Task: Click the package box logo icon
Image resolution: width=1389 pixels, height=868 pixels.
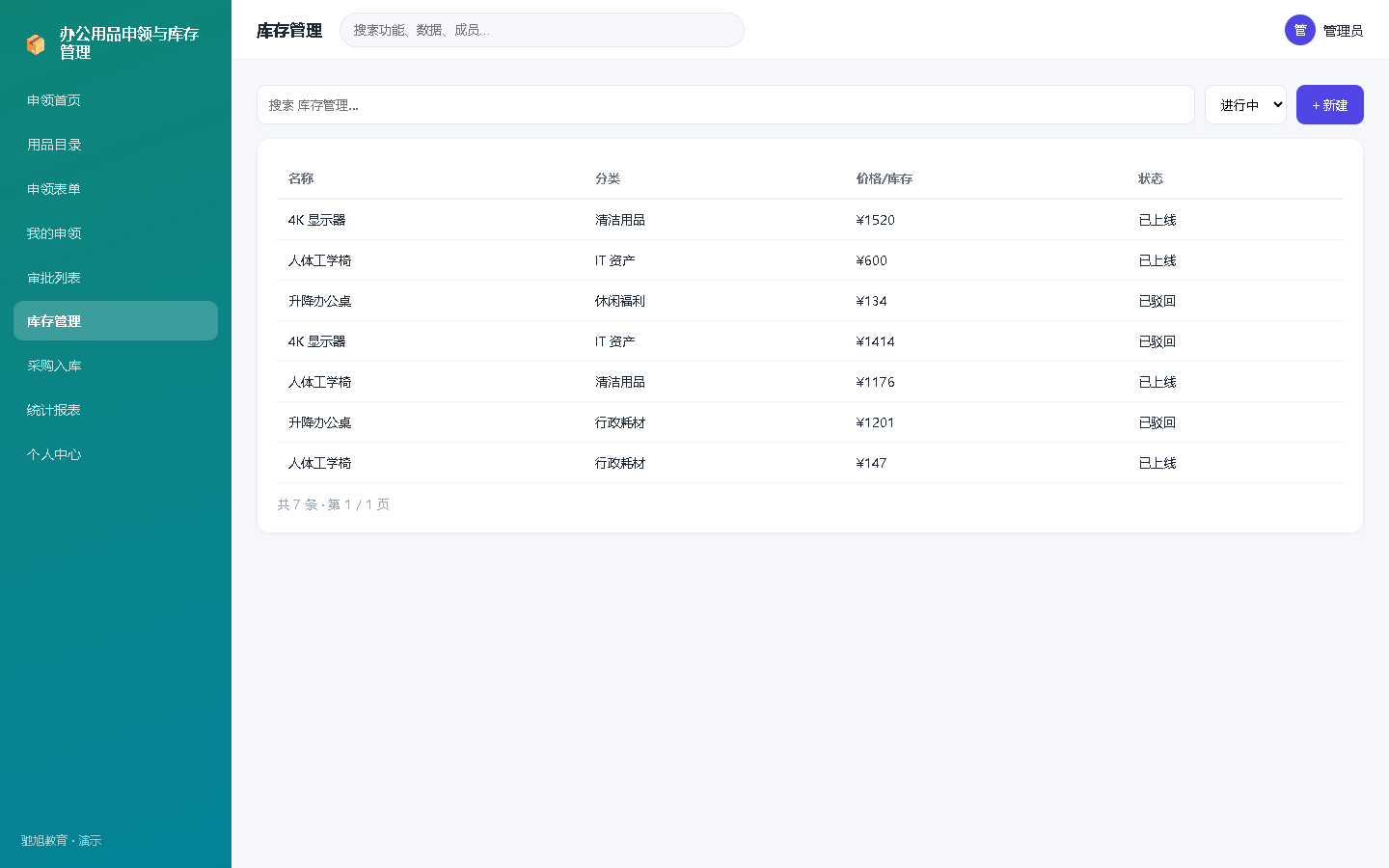Action: coord(36,44)
